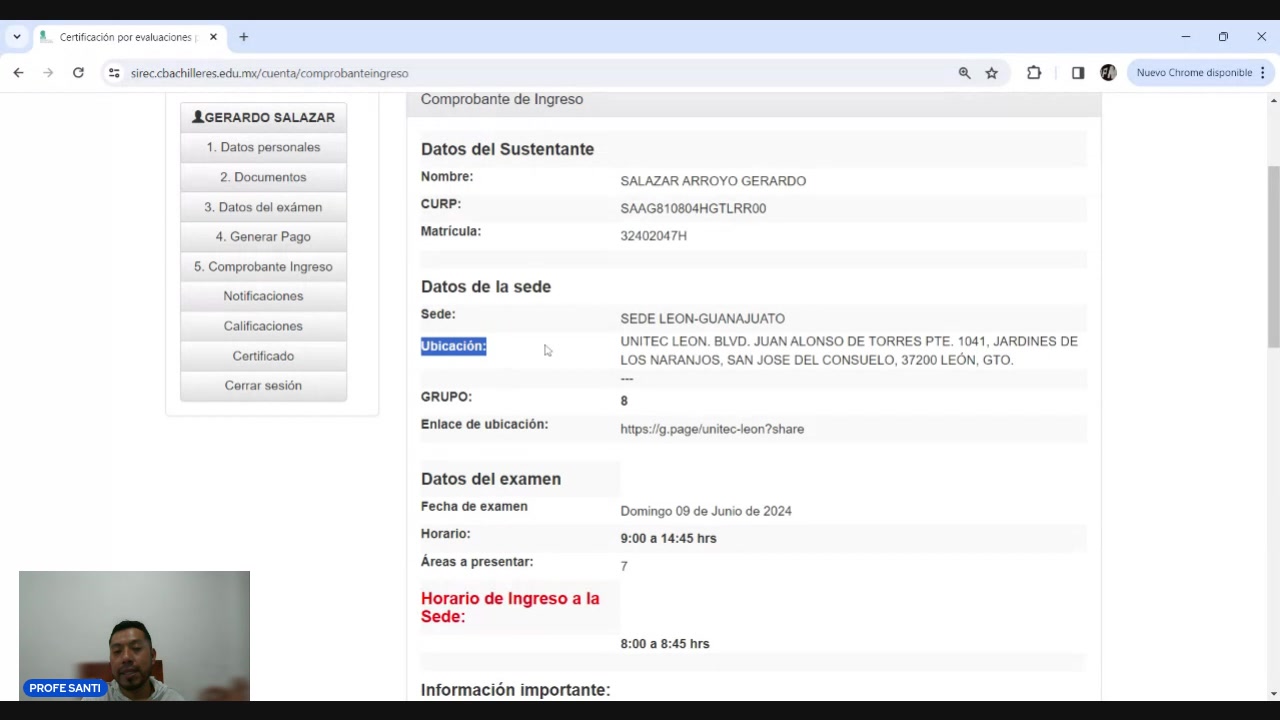Open the Chrome three-dot menu

point(1263,73)
